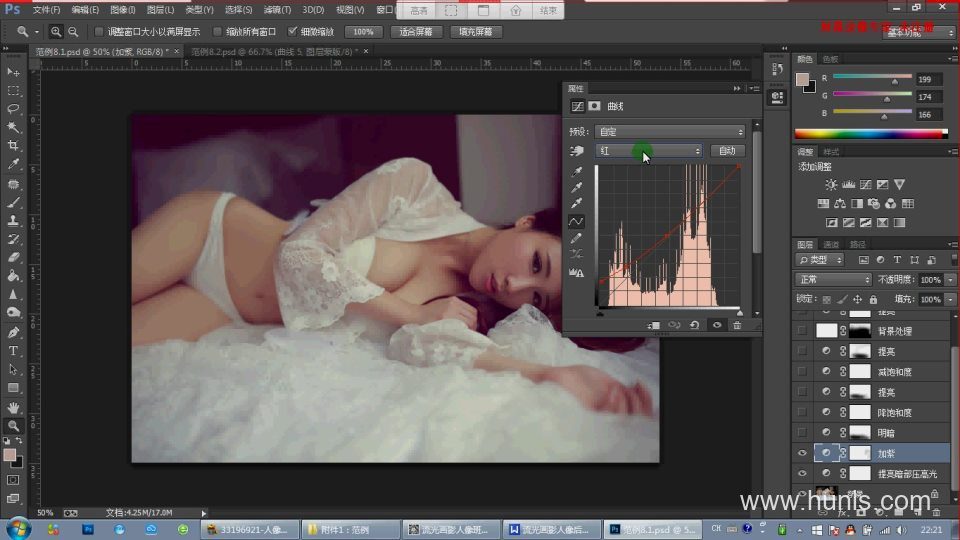The image size is (960, 540).
Task: Open the zoom tool preset picker arrow
Action: click(x=37, y=32)
